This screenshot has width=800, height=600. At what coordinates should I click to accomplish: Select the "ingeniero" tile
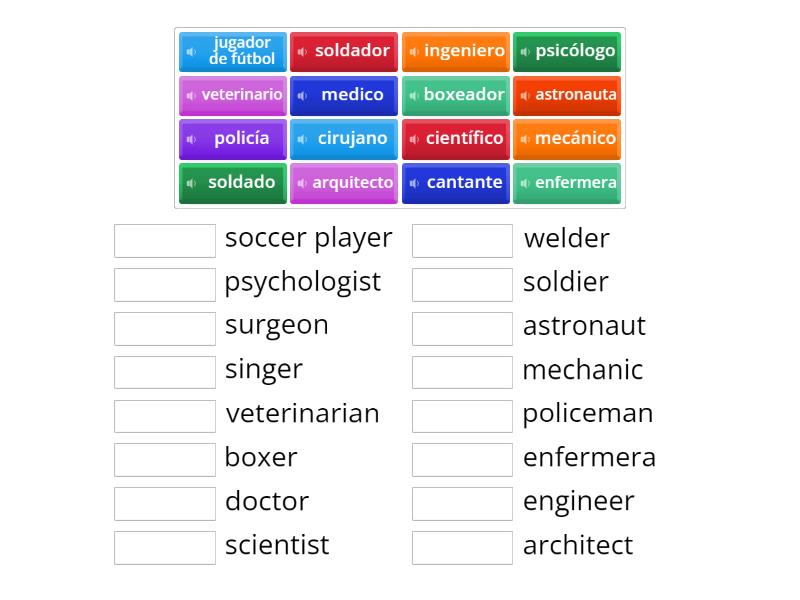tap(456, 51)
